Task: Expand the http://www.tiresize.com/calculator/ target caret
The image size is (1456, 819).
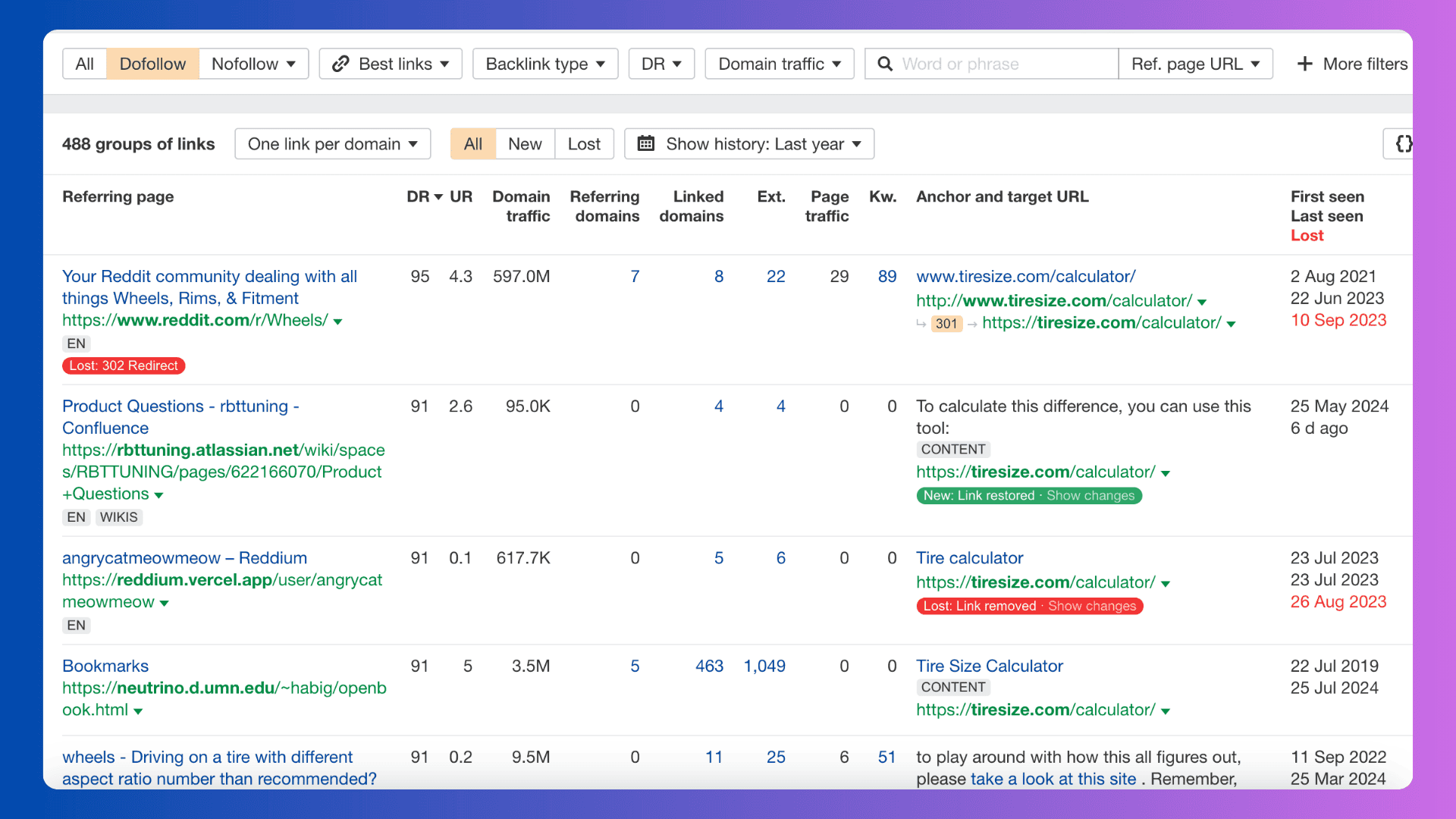Action: click(1202, 302)
